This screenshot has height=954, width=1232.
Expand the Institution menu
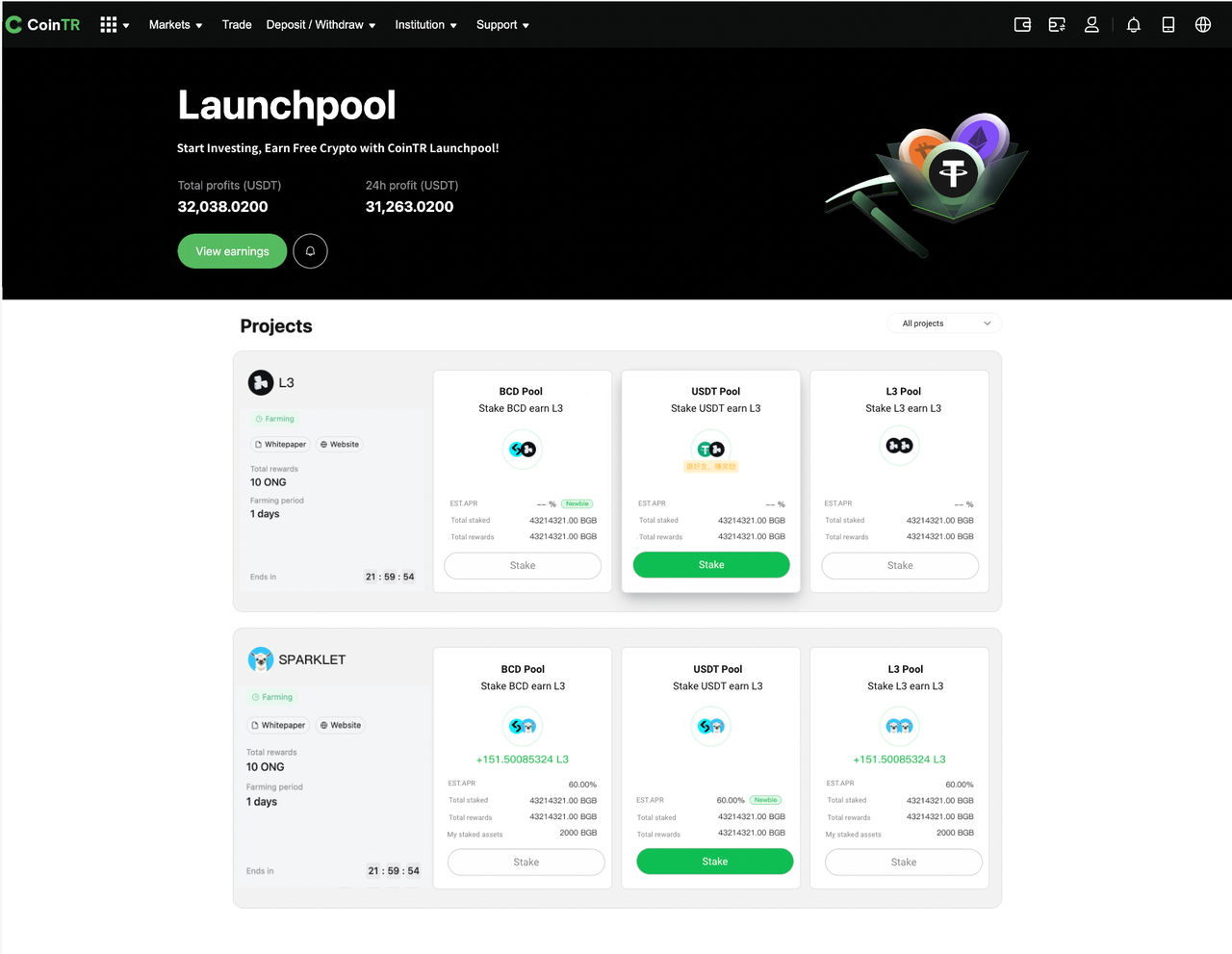(x=426, y=25)
